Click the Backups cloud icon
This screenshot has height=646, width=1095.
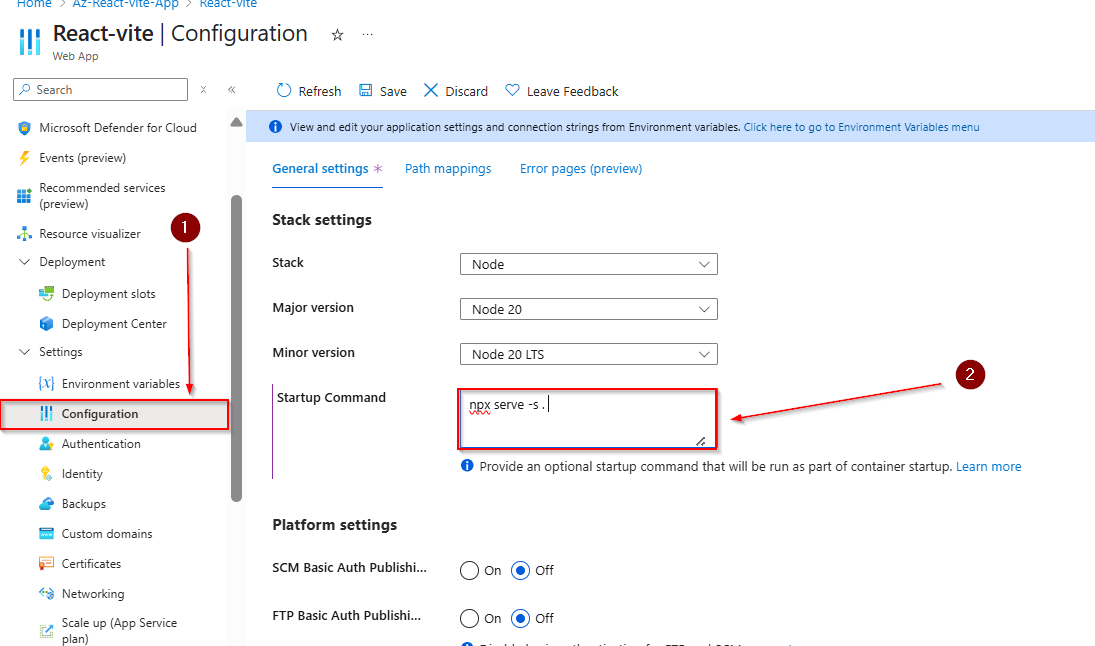(x=47, y=504)
